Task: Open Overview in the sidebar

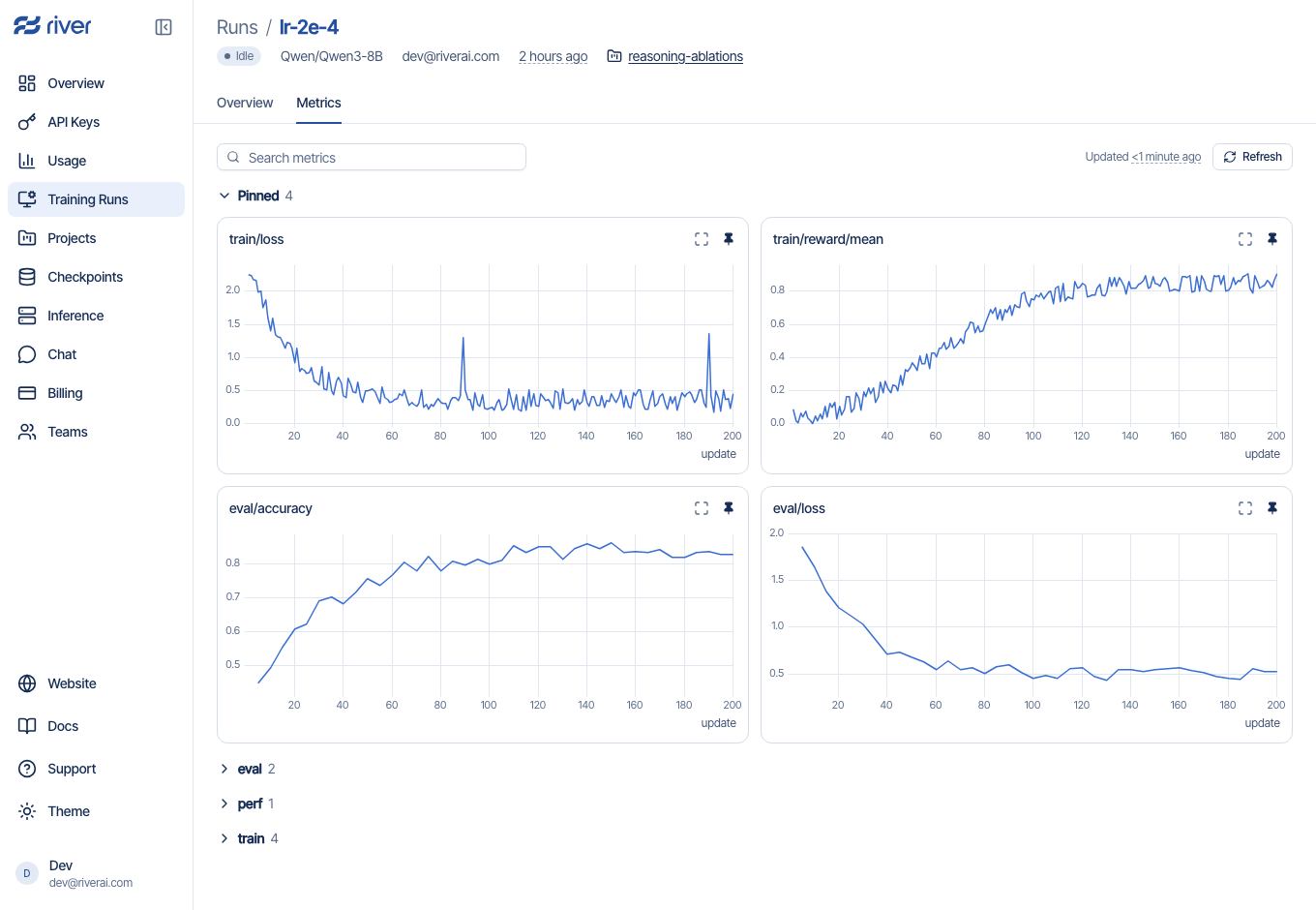Action: click(96, 83)
